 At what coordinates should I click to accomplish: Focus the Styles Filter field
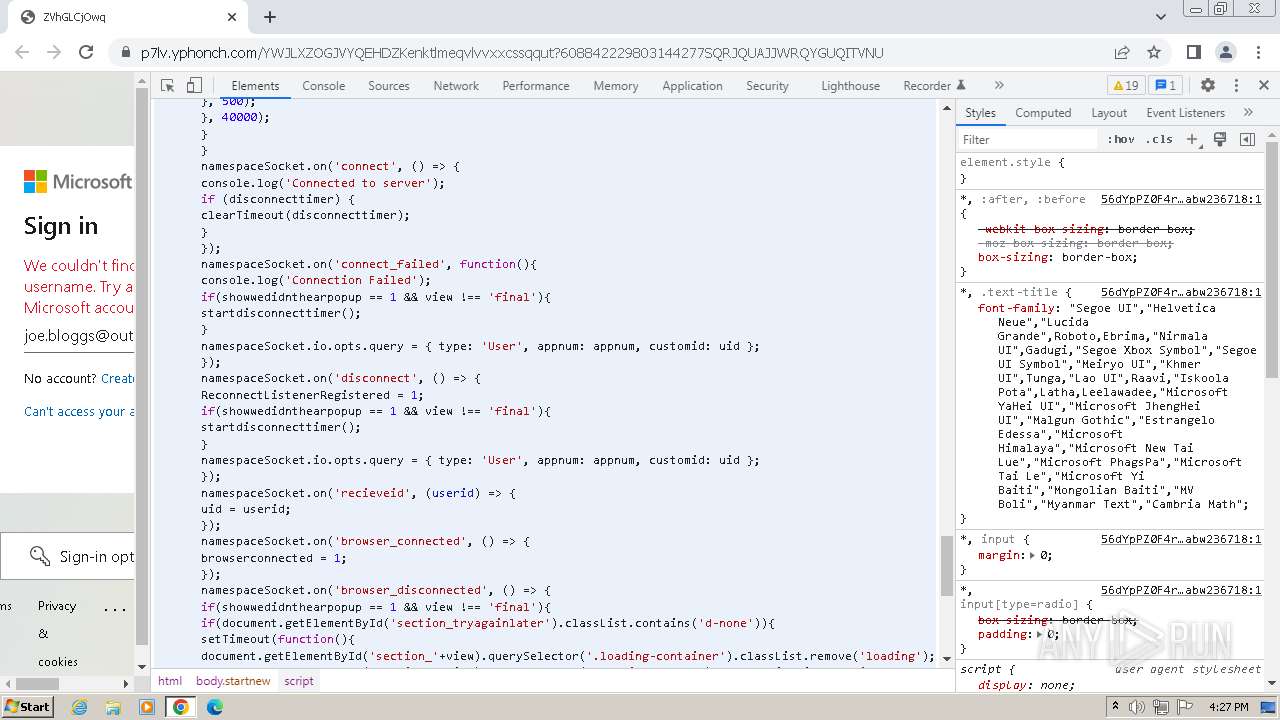pos(1028,140)
